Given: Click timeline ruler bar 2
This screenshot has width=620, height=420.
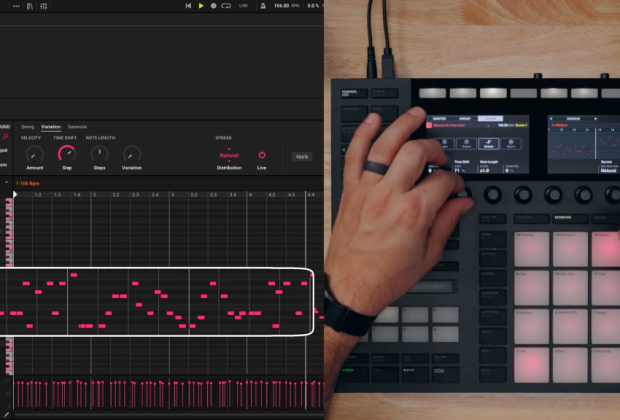Looking at the screenshot, I should tap(94, 195).
